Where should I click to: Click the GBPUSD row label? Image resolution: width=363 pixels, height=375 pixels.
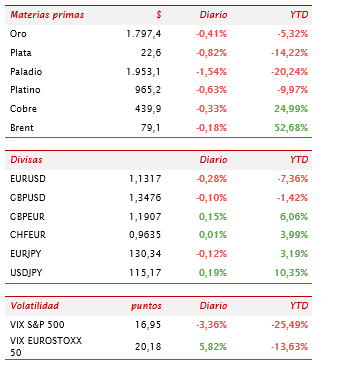[x=28, y=198]
